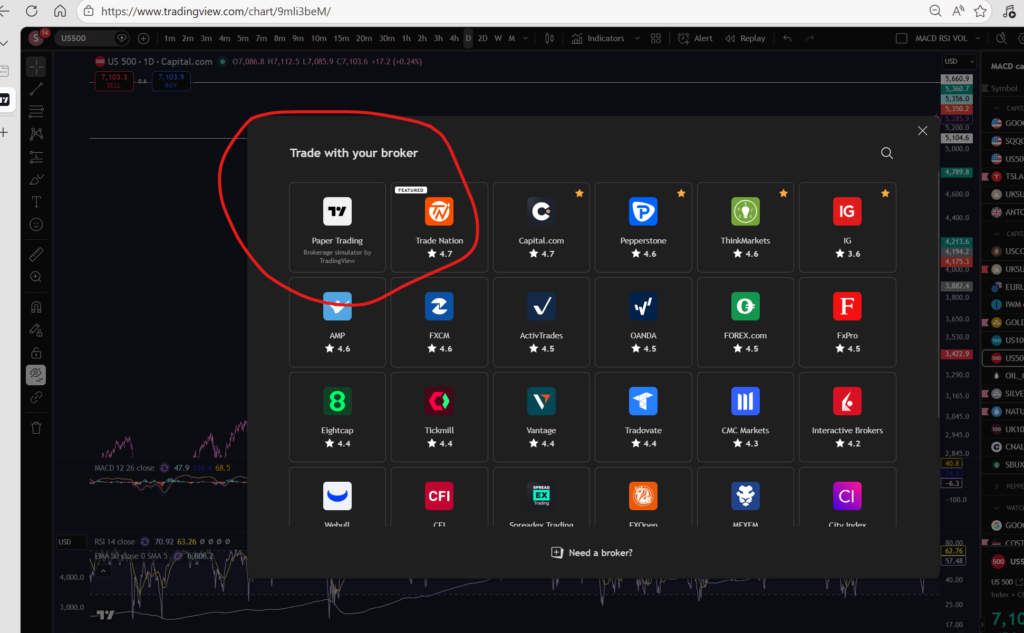This screenshot has width=1024, height=633.
Task: Select Spreadex Trading broker
Action: [x=541, y=497]
